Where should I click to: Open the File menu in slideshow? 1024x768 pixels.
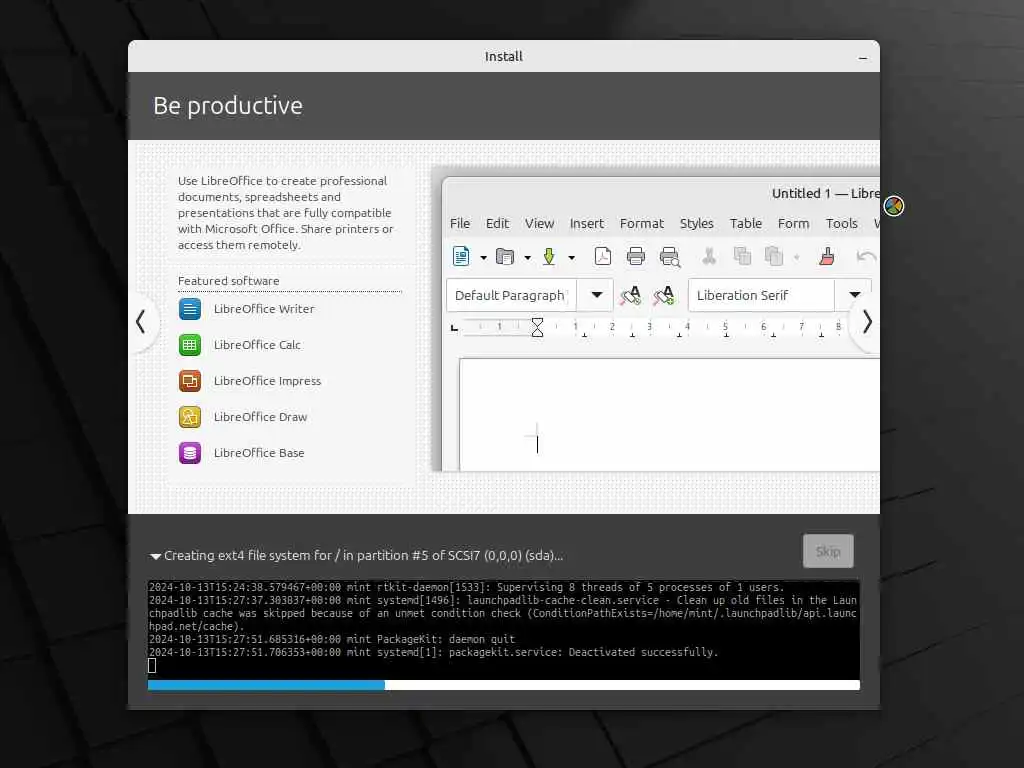click(460, 223)
